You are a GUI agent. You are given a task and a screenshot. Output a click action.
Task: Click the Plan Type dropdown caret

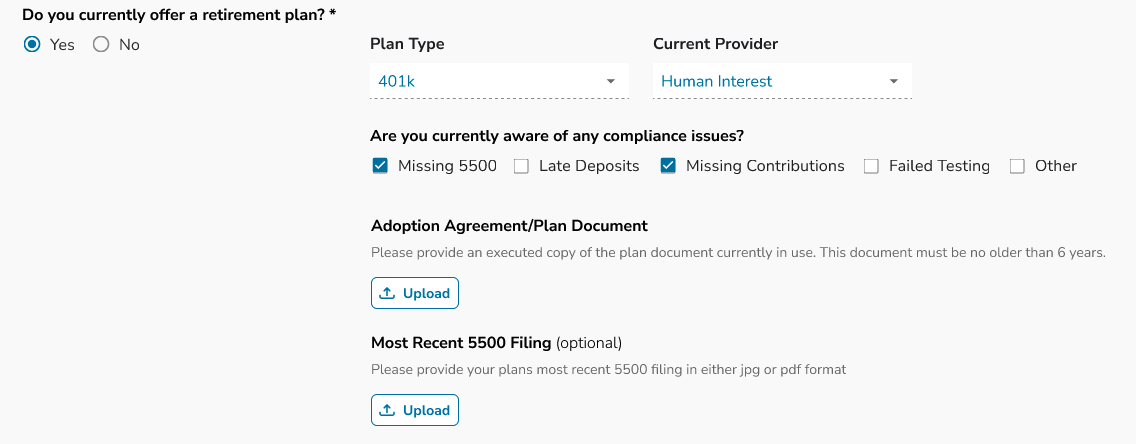(x=610, y=82)
